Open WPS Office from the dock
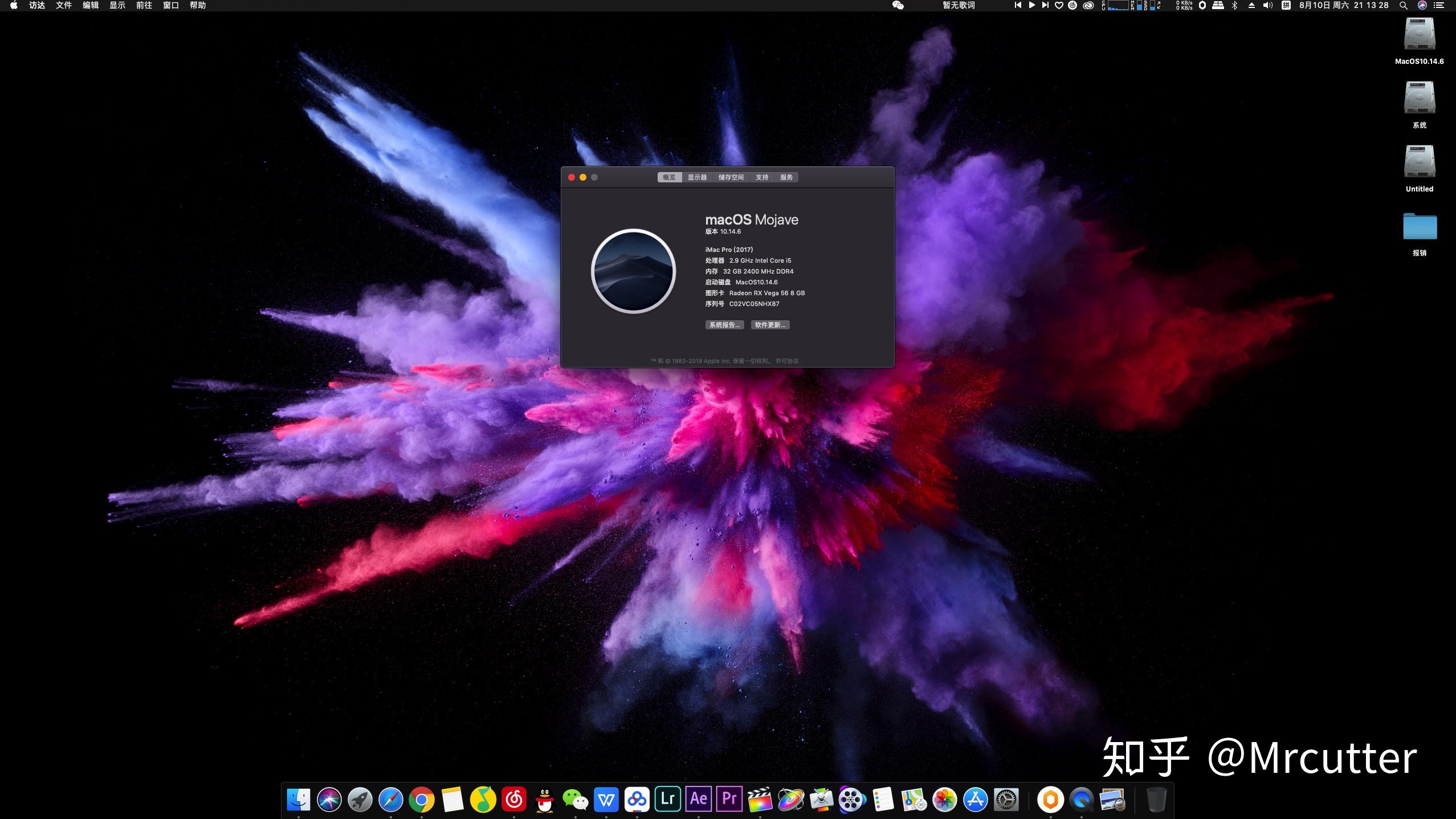 pos(606,800)
